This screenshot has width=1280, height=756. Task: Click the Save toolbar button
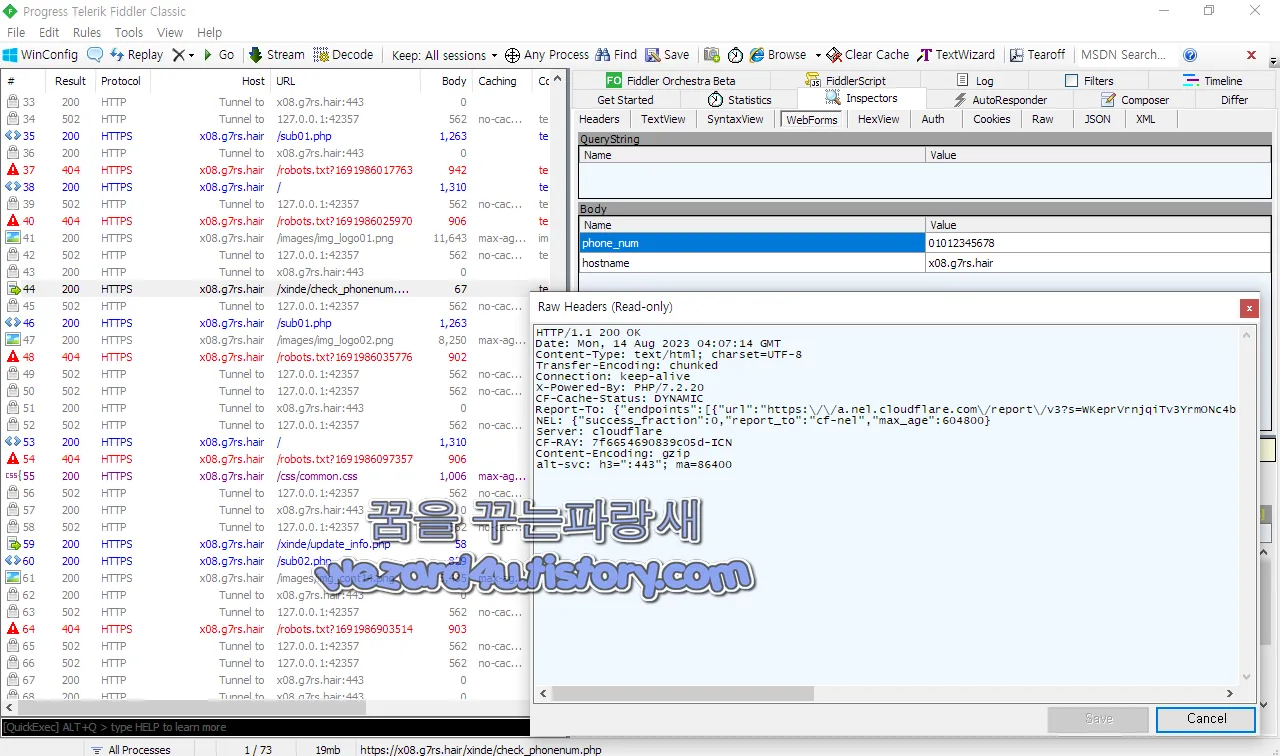[x=667, y=55]
